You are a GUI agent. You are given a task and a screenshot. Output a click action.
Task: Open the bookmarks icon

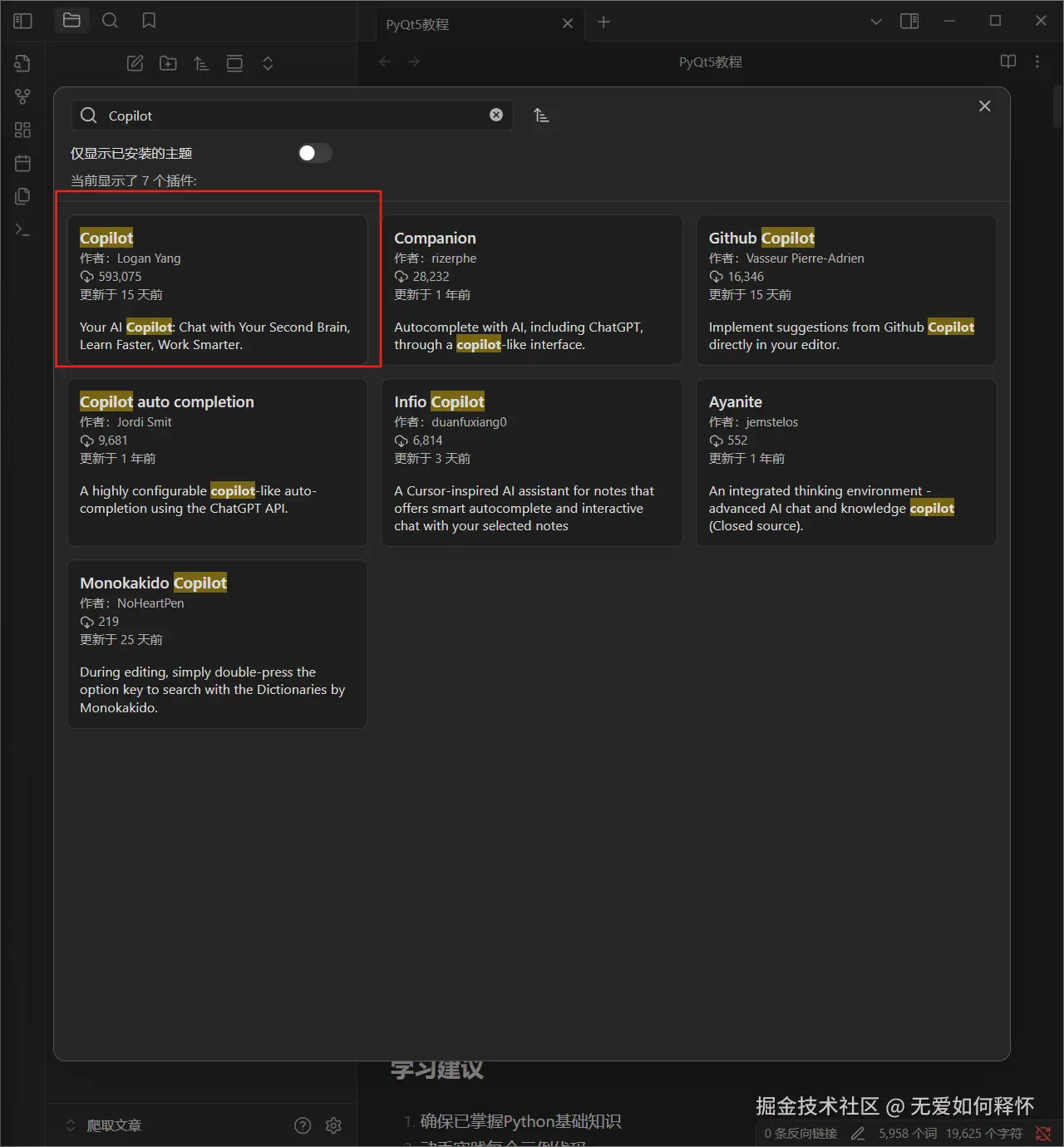coord(149,21)
